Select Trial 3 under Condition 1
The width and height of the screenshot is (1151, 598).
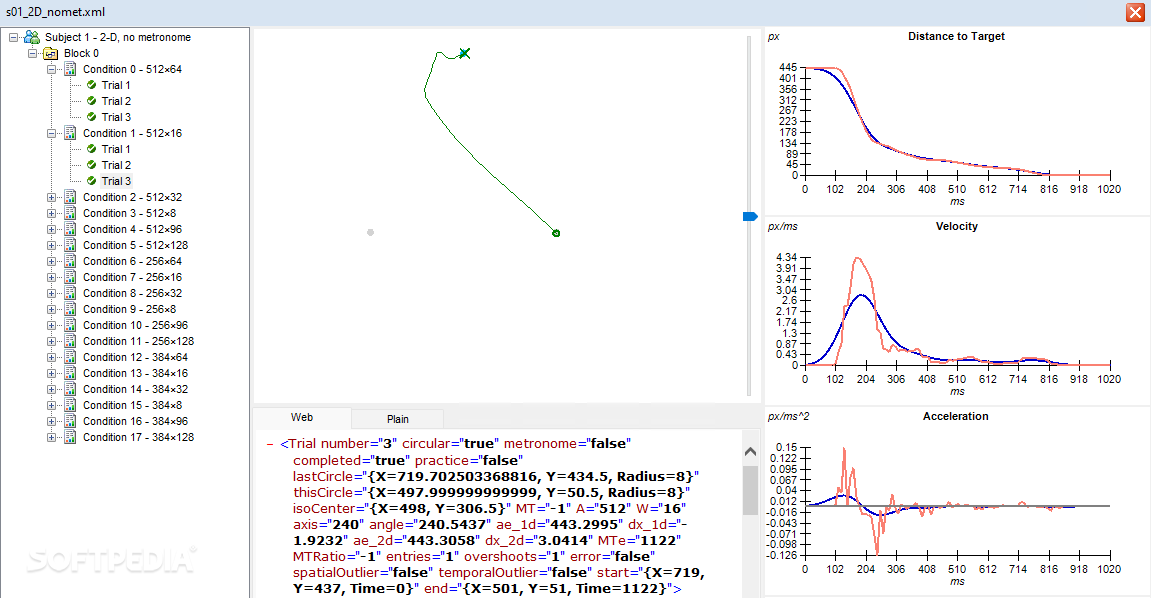coord(116,181)
